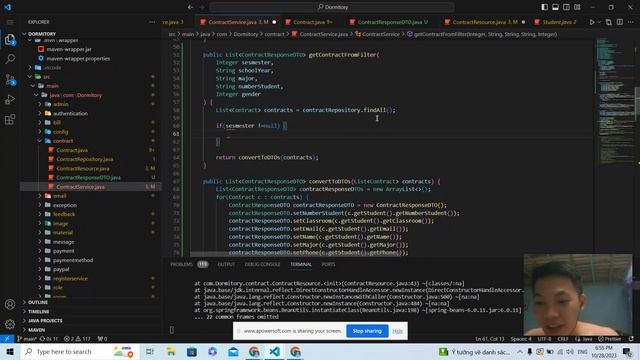Open the Accounts menu icon
640x360 pixels.
[10, 304]
